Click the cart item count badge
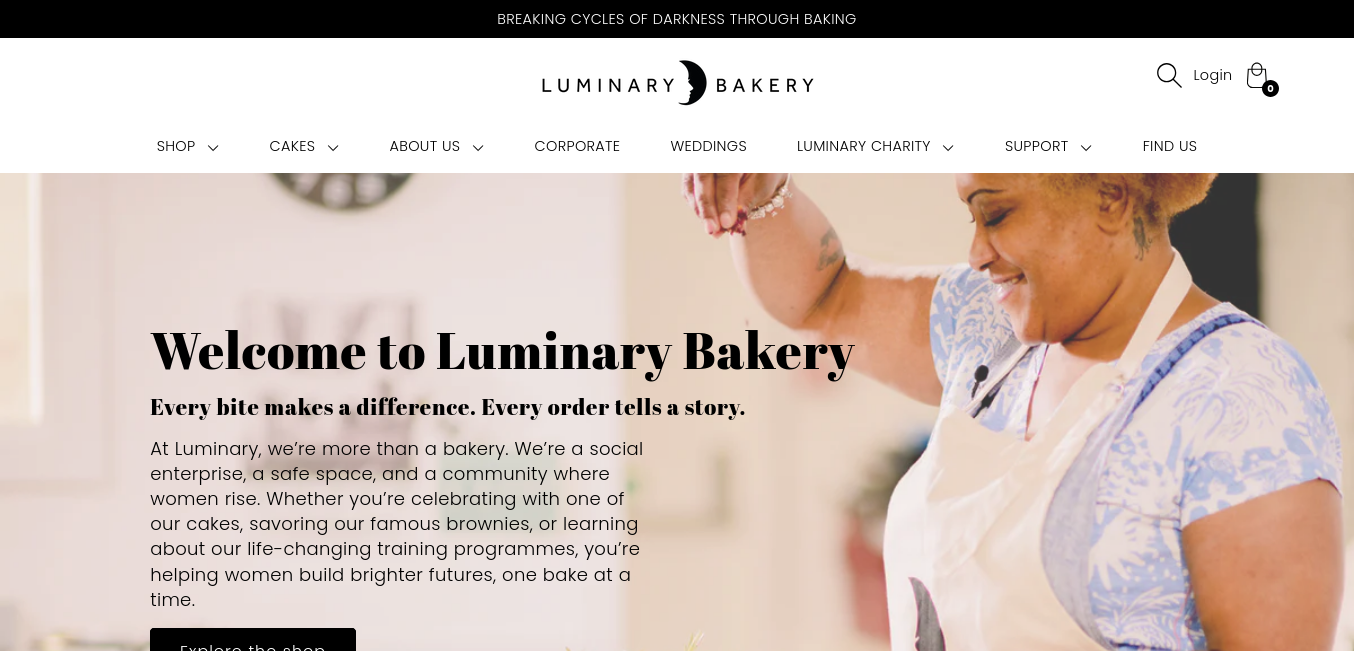 click(1270, 88)
